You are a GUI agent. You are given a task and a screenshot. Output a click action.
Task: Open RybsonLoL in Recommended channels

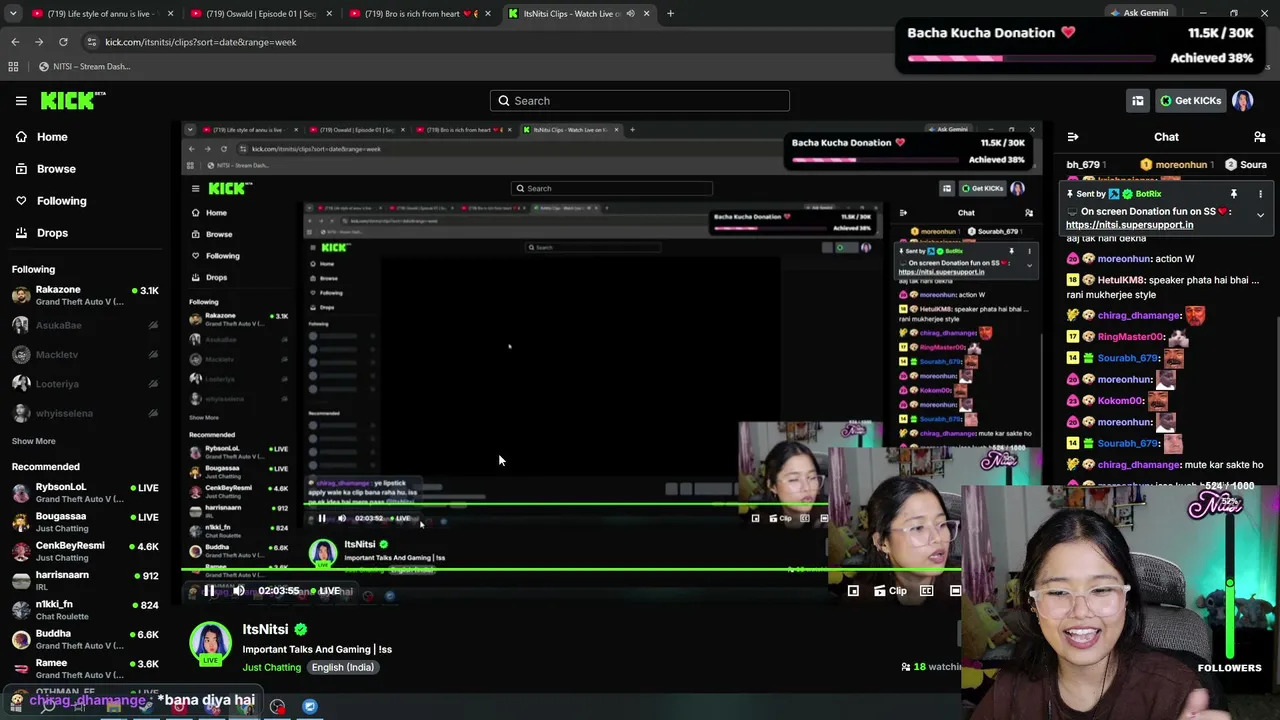tap(85, 492)
